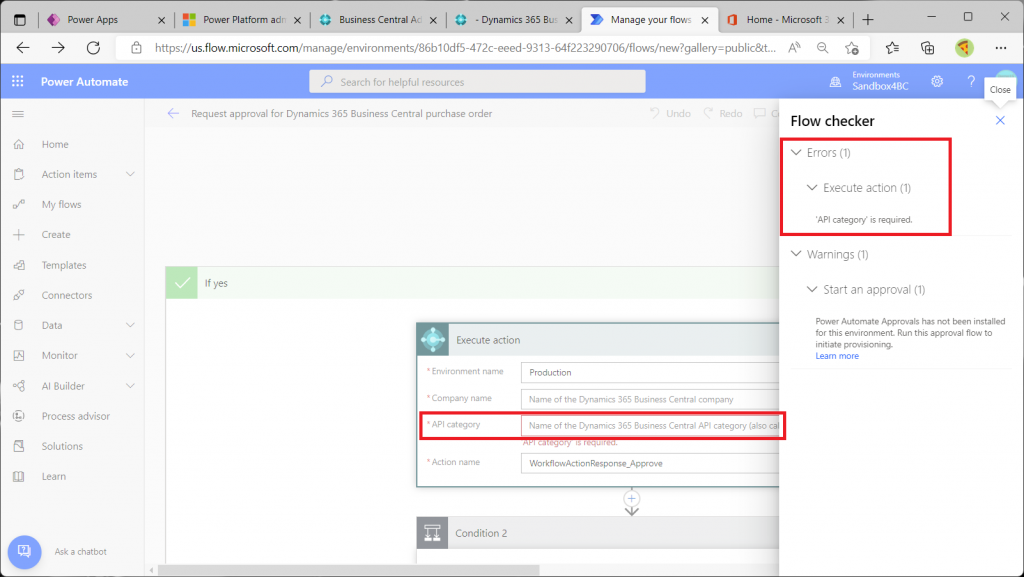Add page to favorites star icon
1024x577 pixels.
pos(852,48)
